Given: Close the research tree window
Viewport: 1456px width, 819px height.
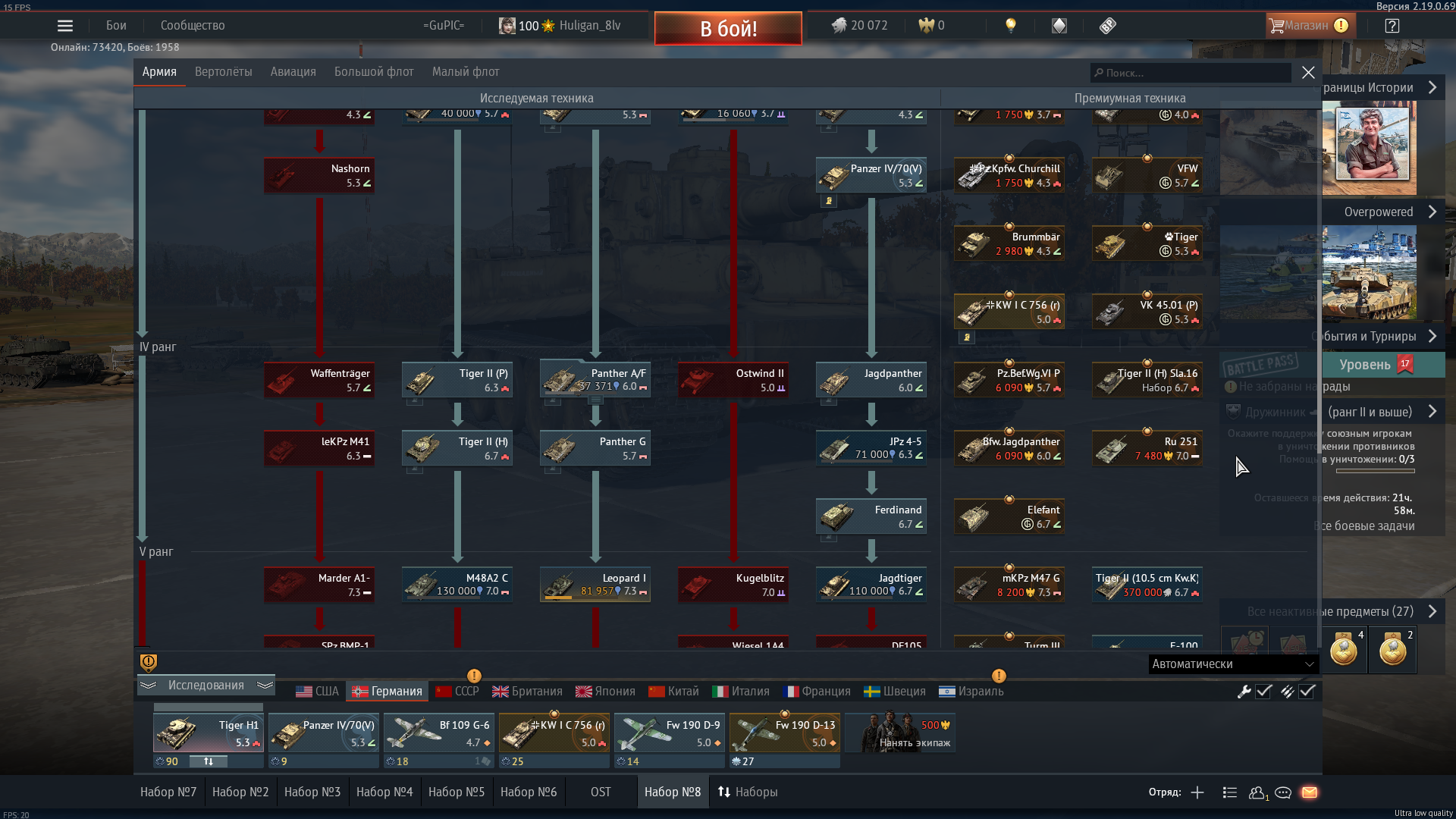Looking at the screenshot, I should [x=1308, y=73].
